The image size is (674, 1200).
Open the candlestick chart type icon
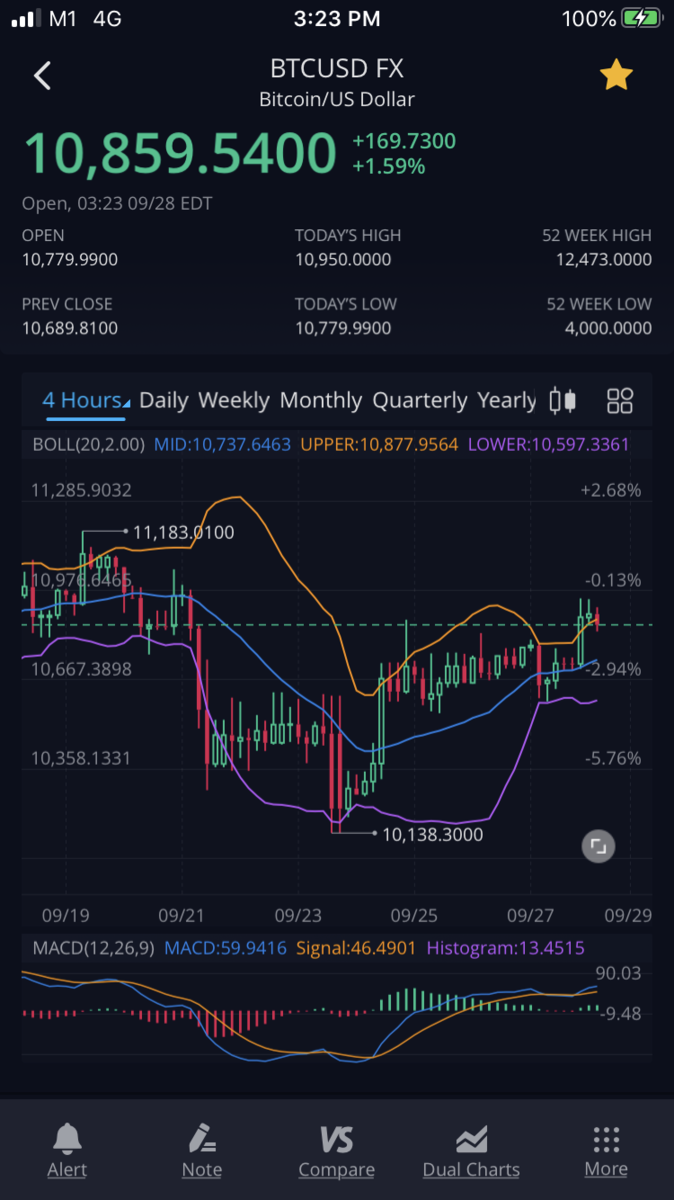pyautogui.click(x=563, y=401)
